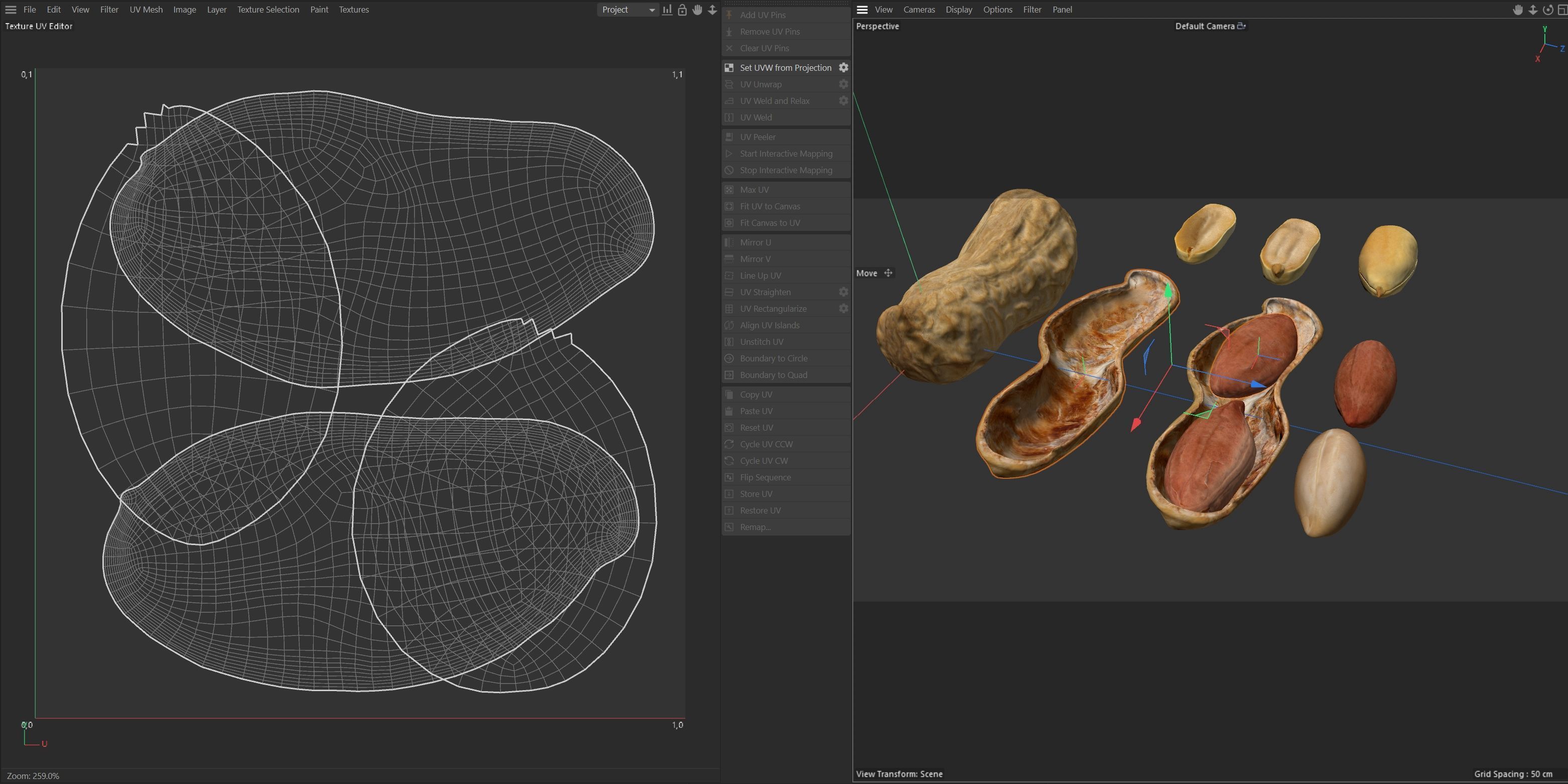Image resolution: width=1568 pixels, height=784 pixels.
Task: Open Set UVW from Projection gear settings
Action: [844, 68]
